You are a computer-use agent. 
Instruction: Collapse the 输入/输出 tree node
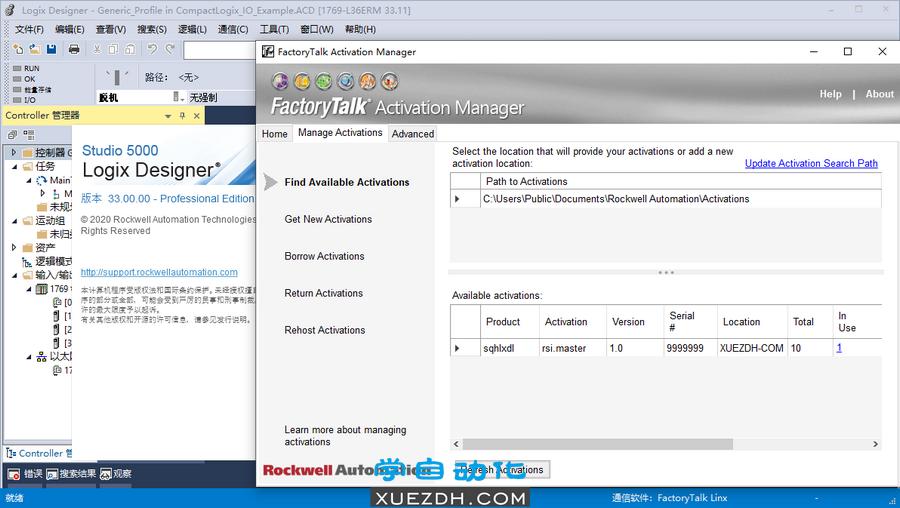click(x=14, y=275)
